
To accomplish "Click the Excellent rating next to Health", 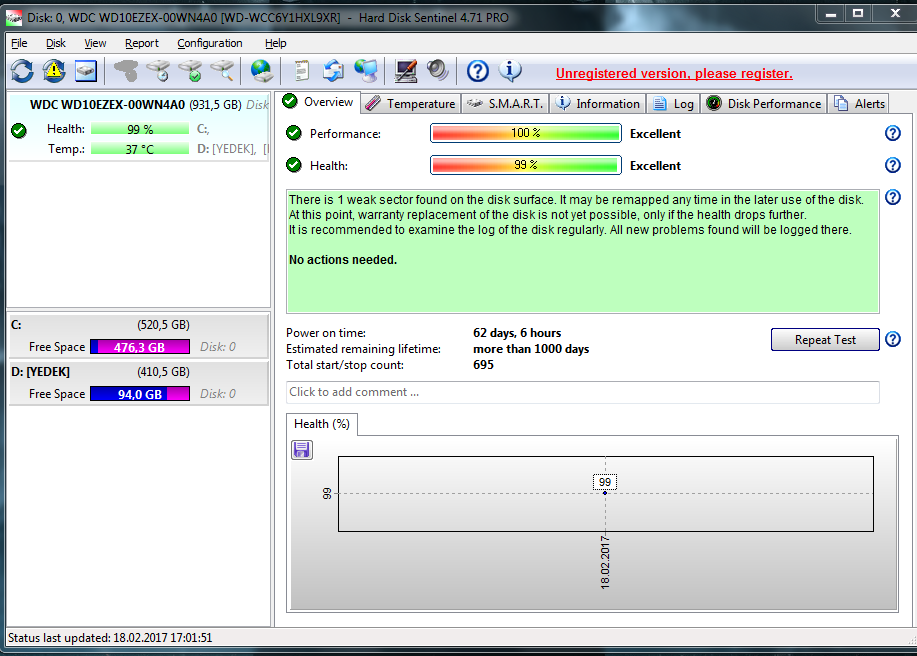I will 655,166.
